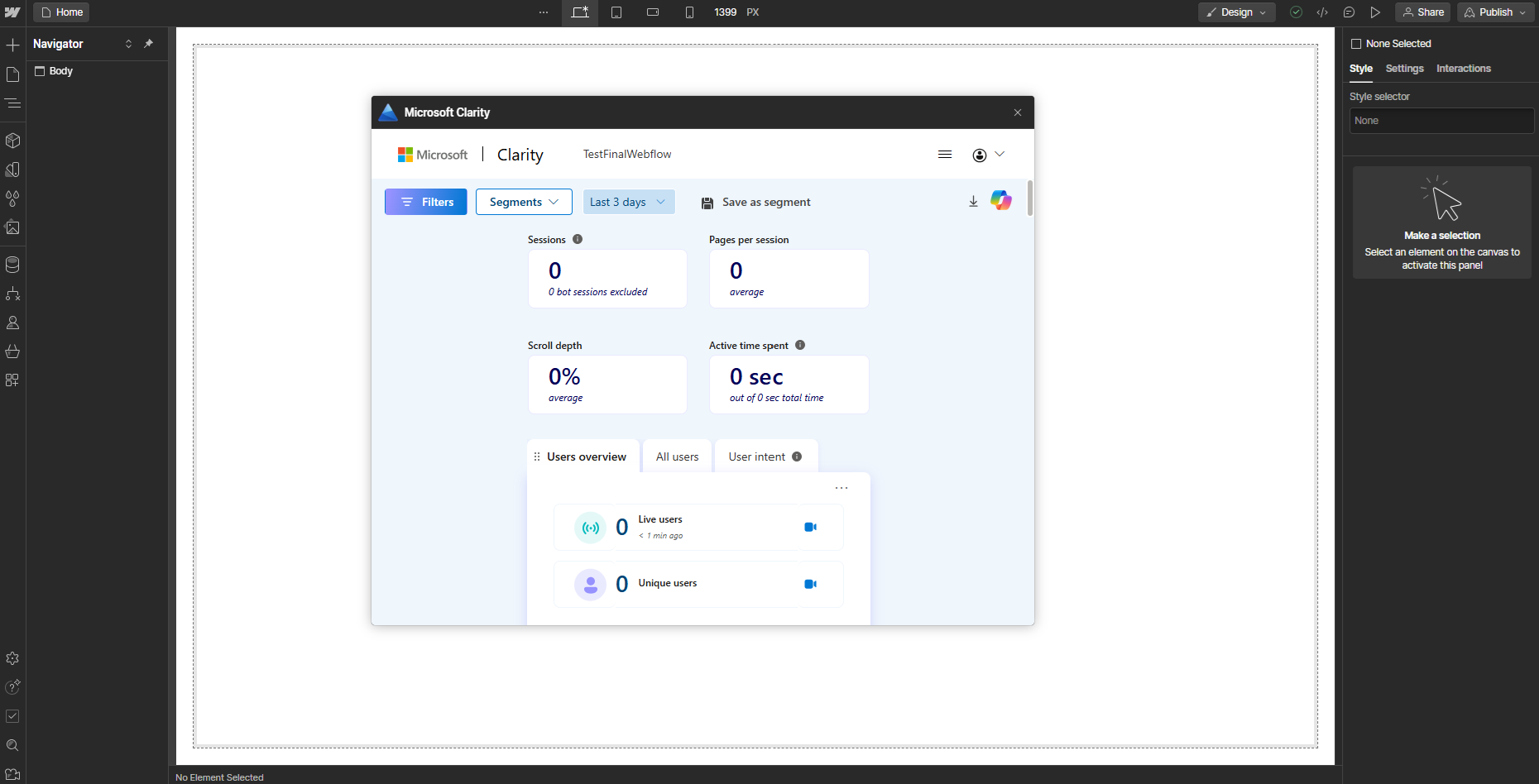Screen dimensions: 1539x784
Task: Click the Style selector input field
Action: [x=1441, y=121]
